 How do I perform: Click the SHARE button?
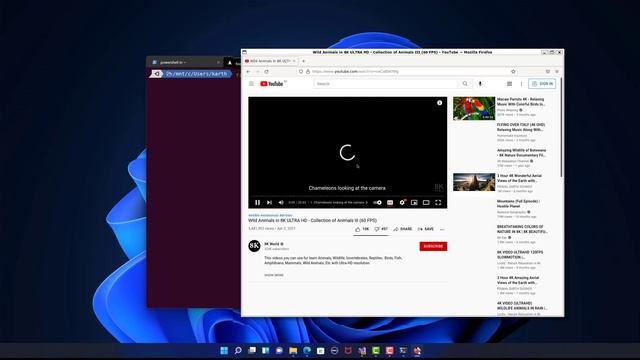(x=403, y=229)
